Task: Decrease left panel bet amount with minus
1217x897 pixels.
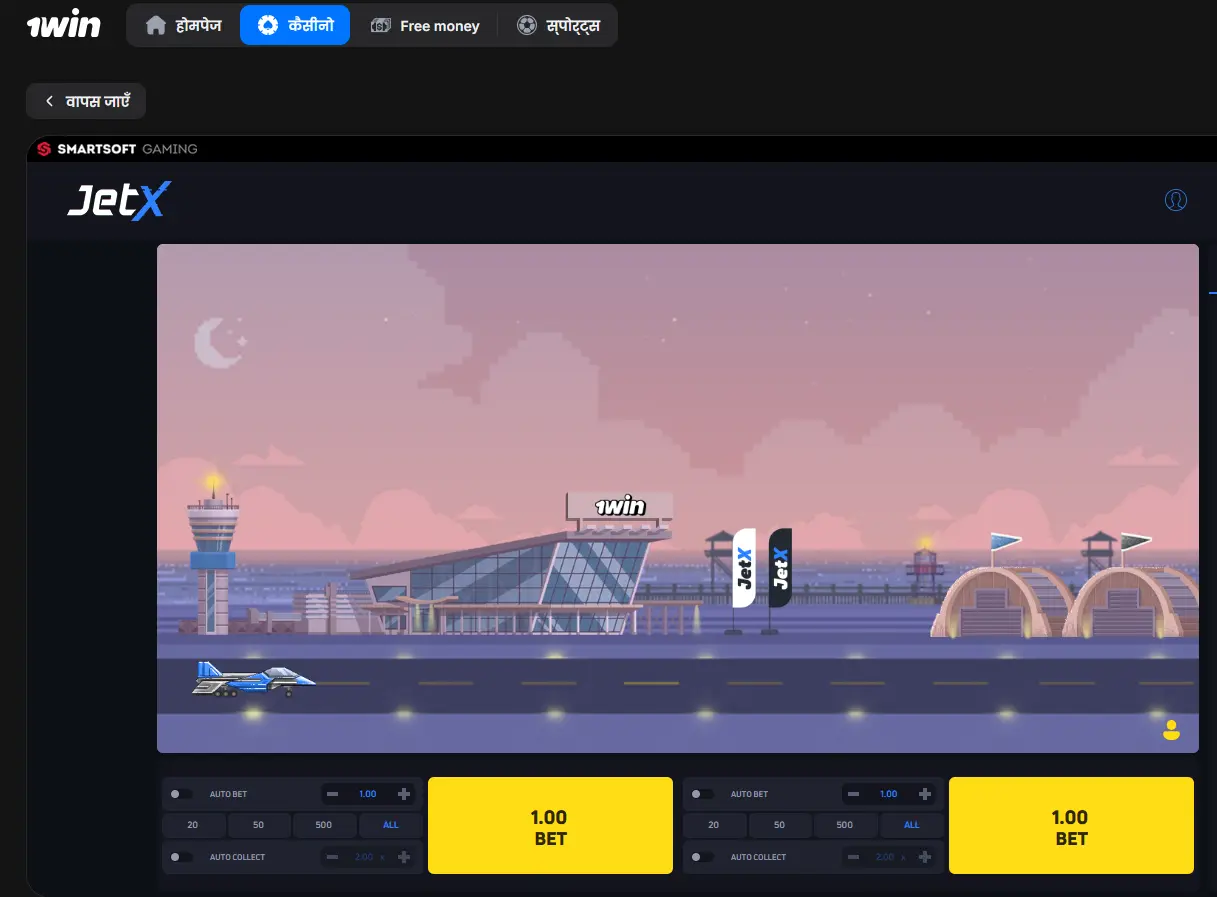Action: [333, 794]
